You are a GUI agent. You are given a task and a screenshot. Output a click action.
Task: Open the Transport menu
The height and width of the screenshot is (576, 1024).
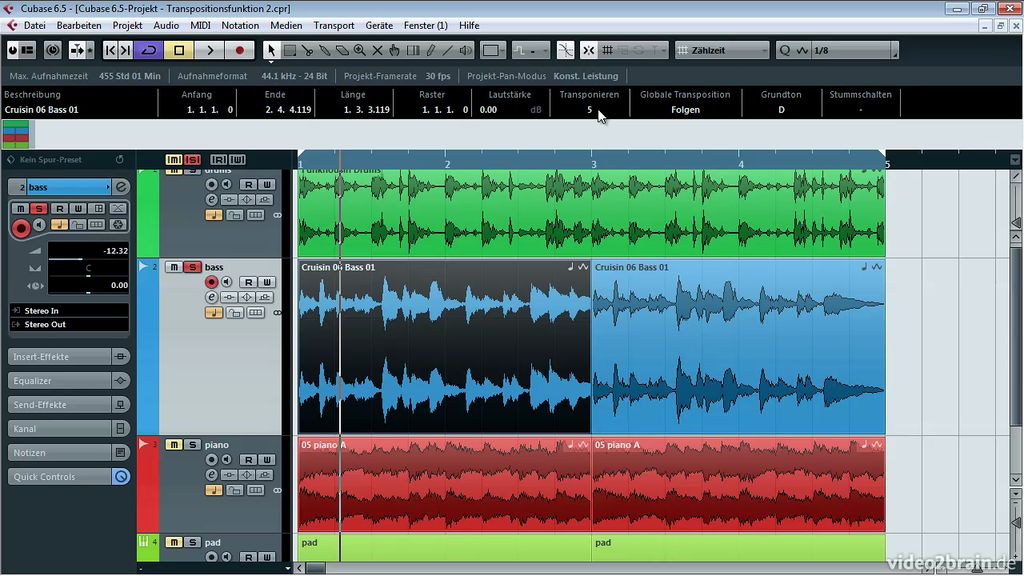pos(334,25)
